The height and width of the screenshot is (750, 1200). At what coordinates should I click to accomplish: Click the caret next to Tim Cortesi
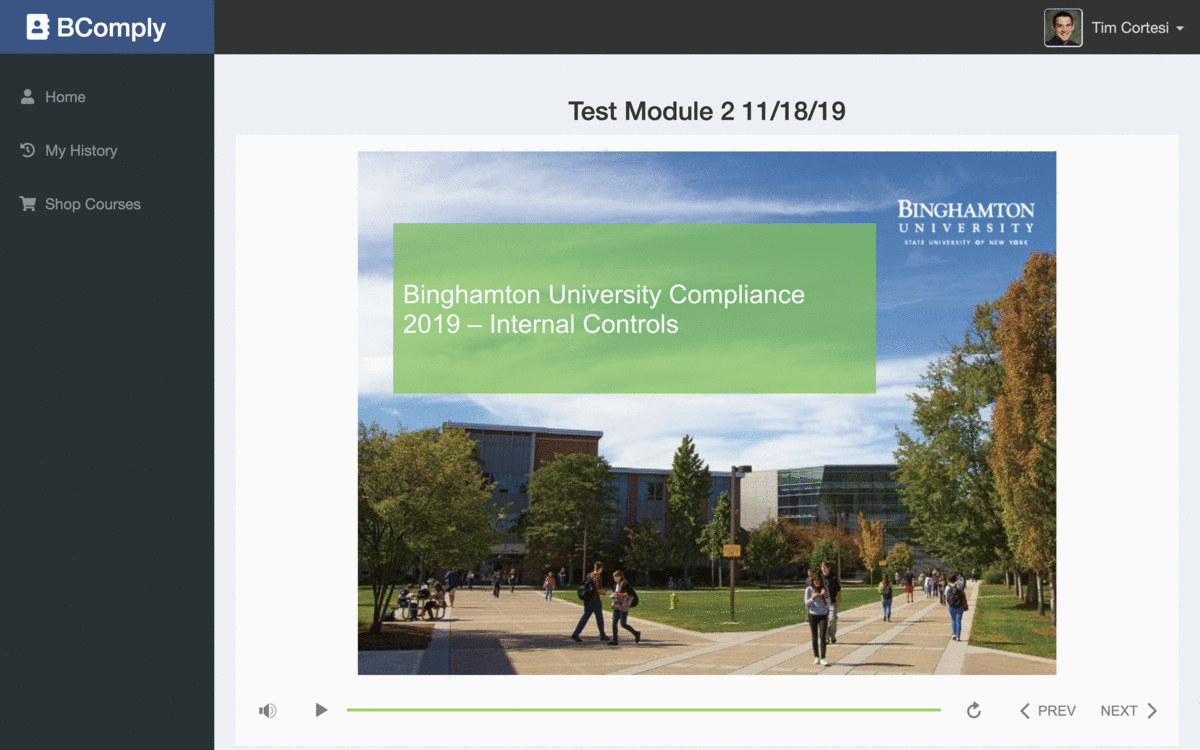pos(1180,29)
